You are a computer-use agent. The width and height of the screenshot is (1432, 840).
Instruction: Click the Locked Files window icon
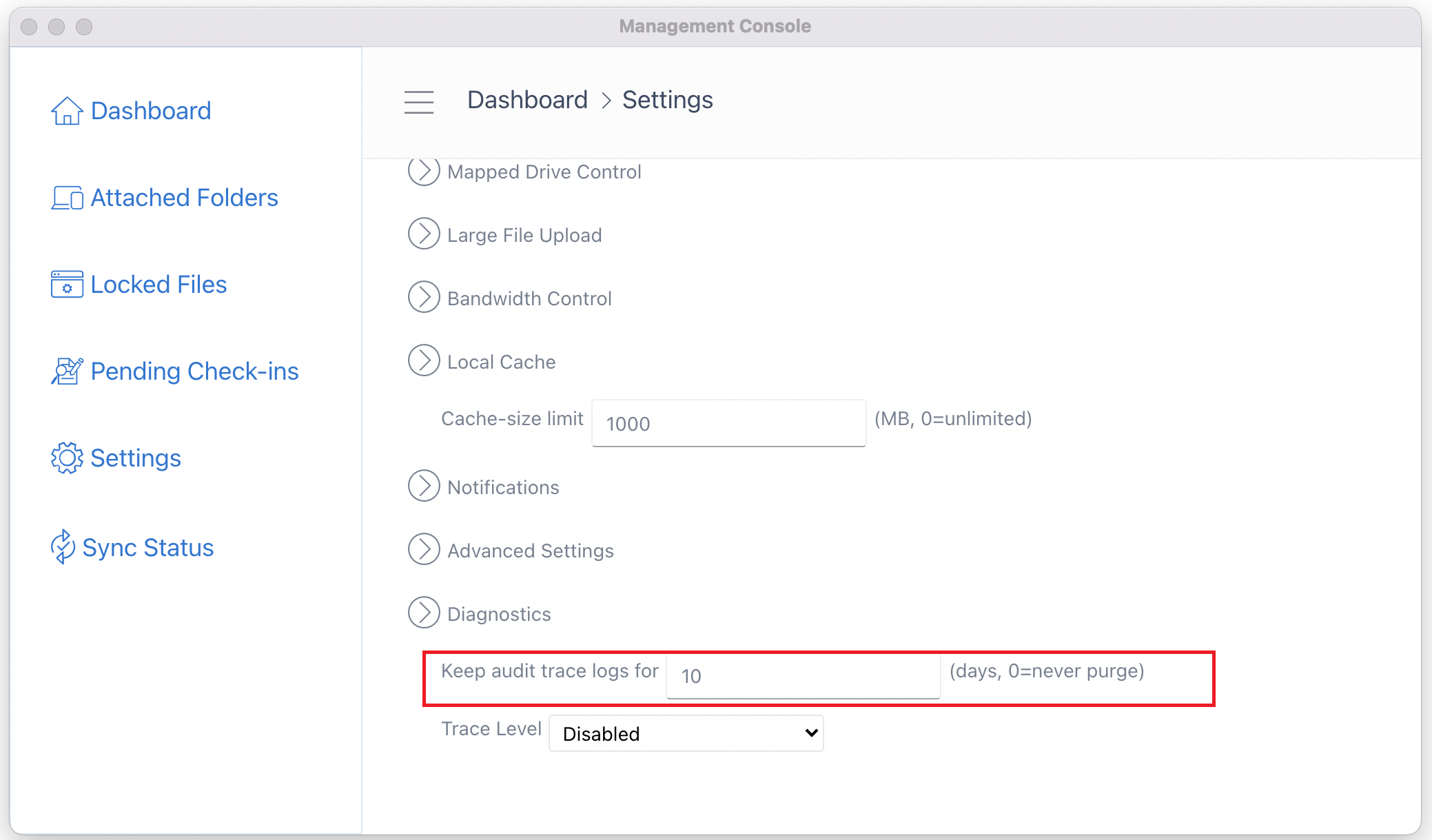tap(67, 285)
